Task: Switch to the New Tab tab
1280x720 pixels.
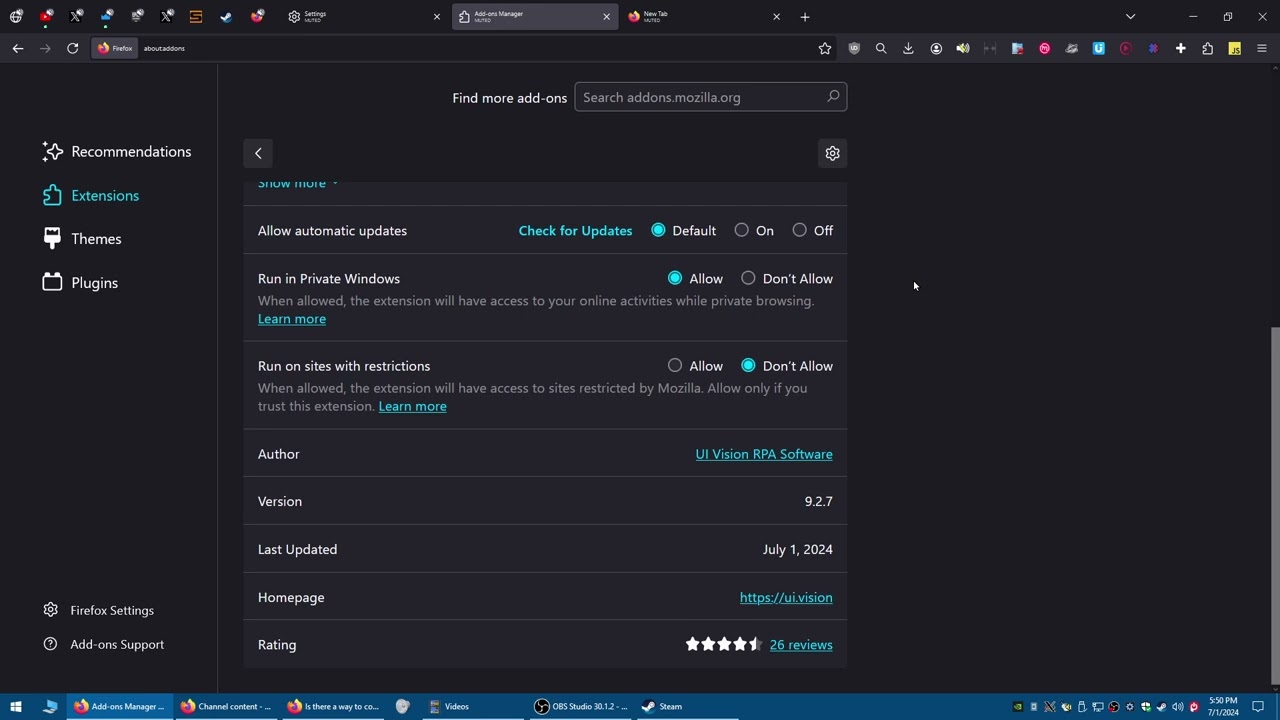Action: pyautogui.click(x=703, y=17)
